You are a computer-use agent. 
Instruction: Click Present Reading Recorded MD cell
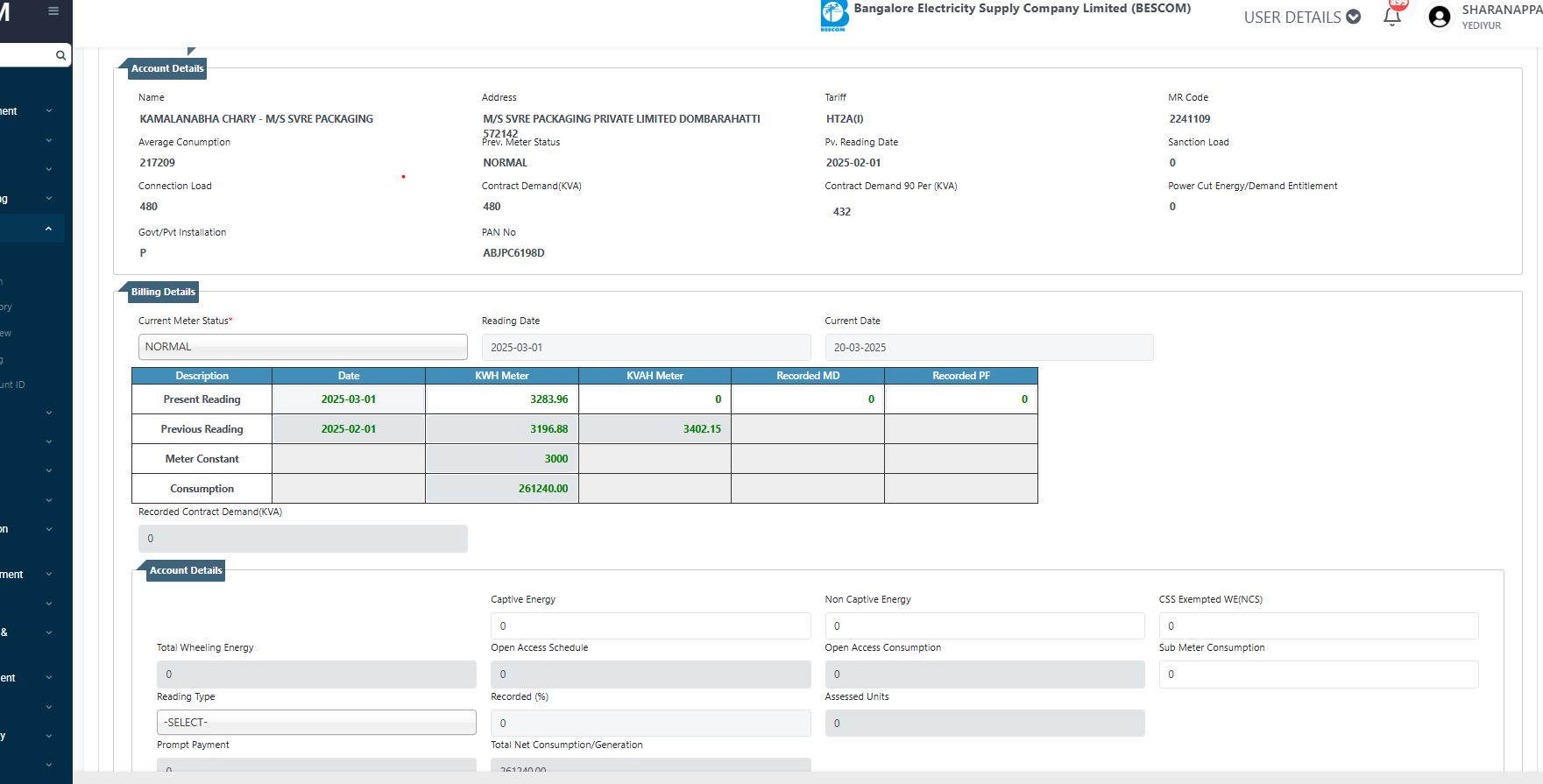point(808,399)
